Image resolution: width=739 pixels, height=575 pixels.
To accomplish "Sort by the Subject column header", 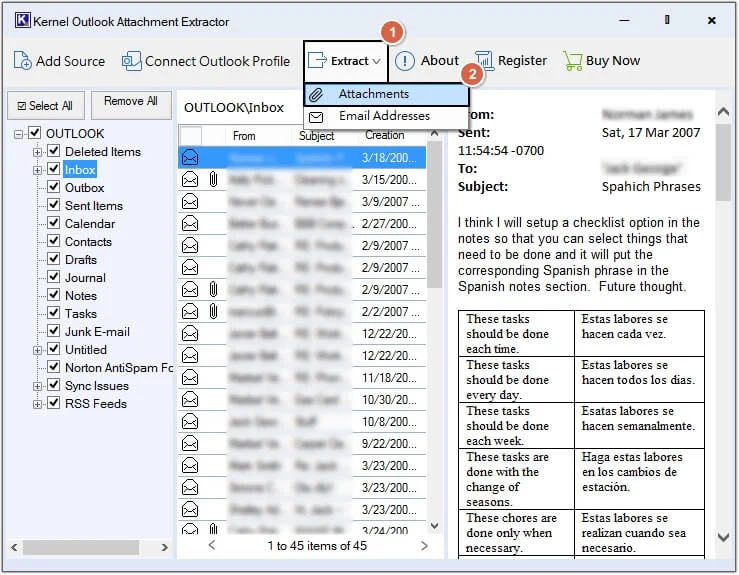I will tap(317, 136).
